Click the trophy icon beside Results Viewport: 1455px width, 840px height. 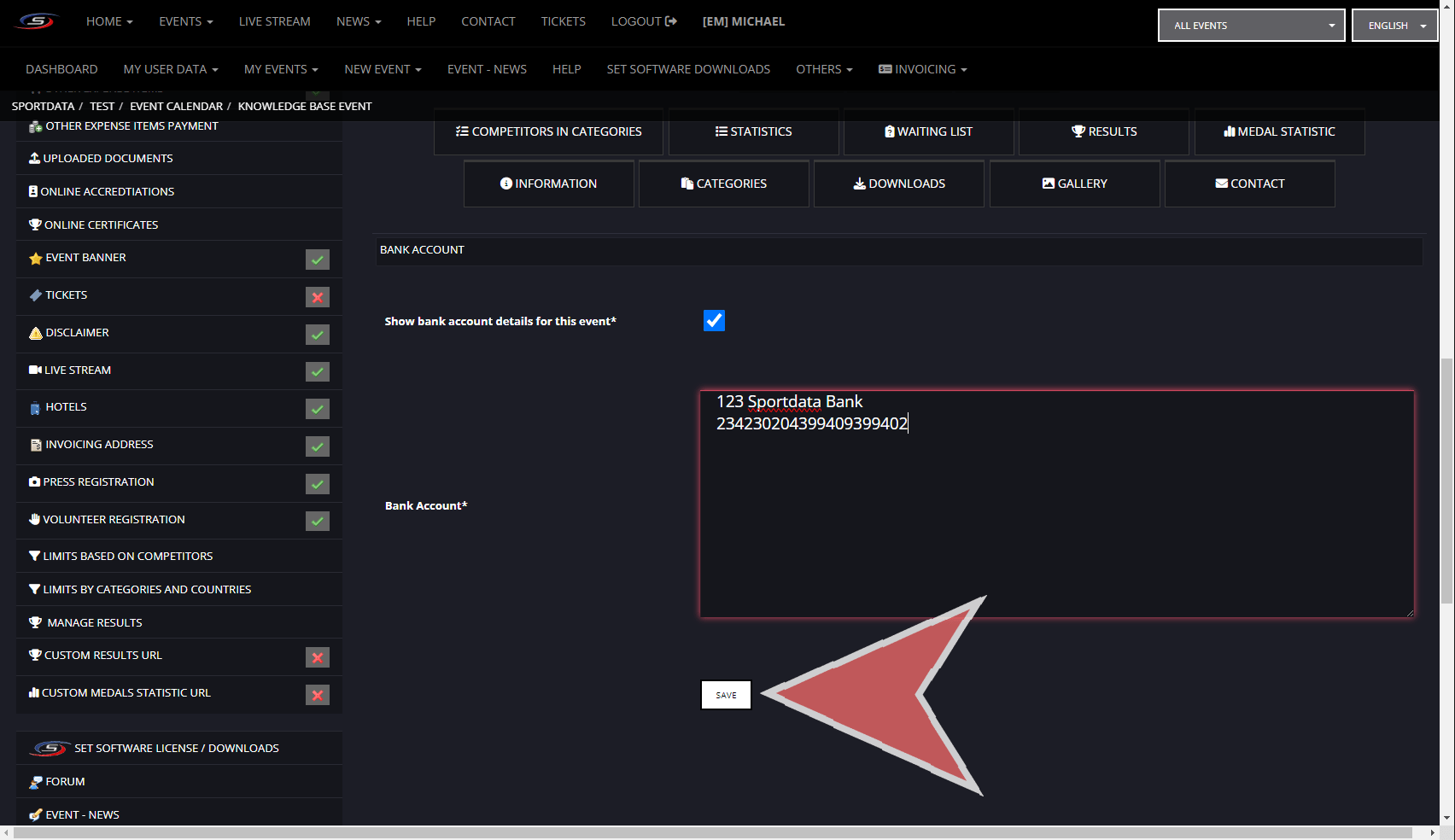(x=1078, y=131)
